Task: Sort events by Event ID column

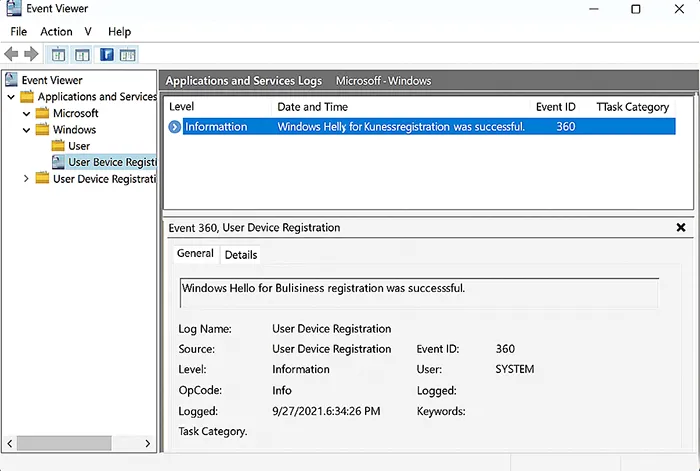Action: pyautogui.click(x=555, y=106)
